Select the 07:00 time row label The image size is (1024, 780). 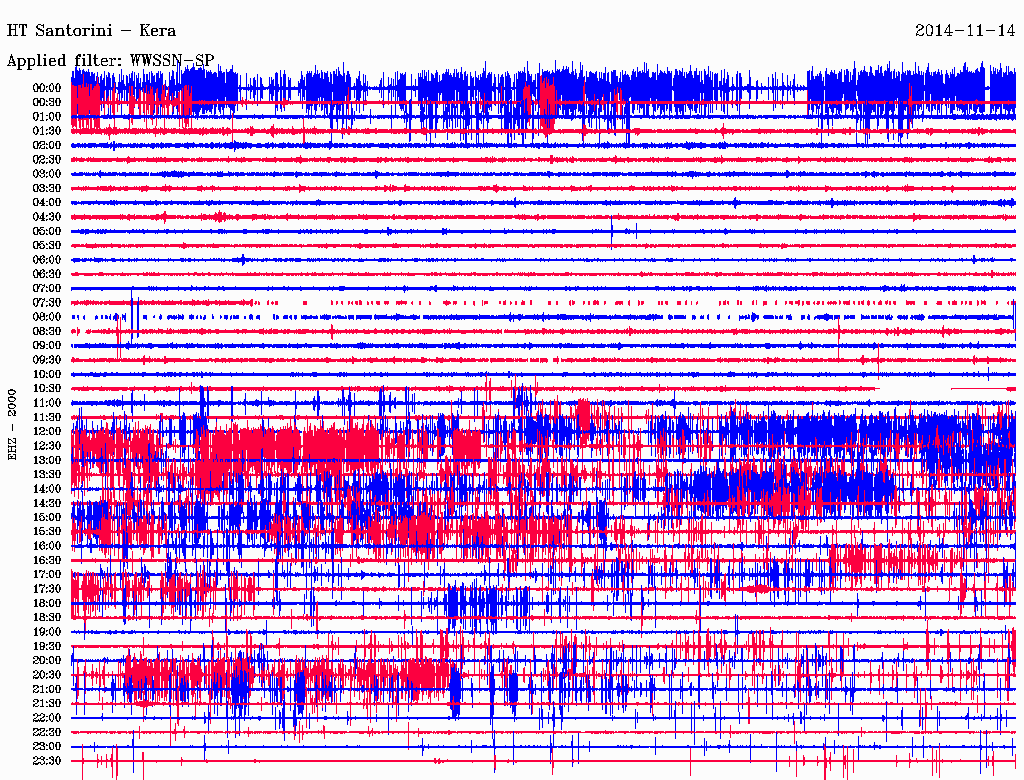pos(47,288)
